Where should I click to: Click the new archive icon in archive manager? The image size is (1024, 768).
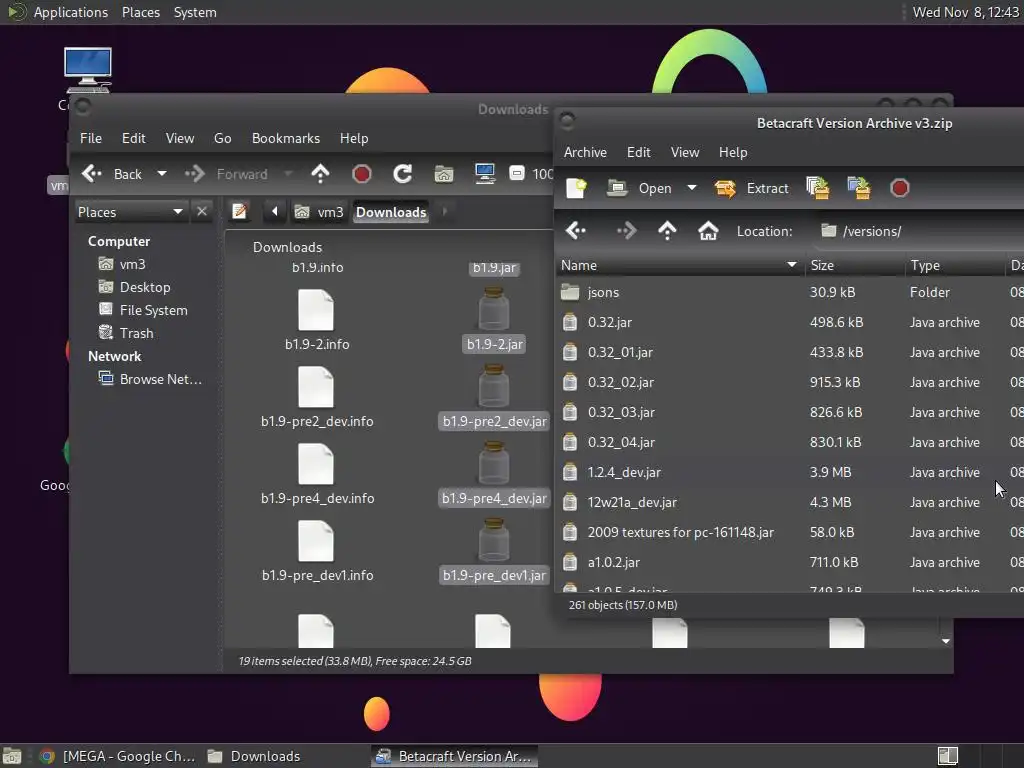[576, 188]
